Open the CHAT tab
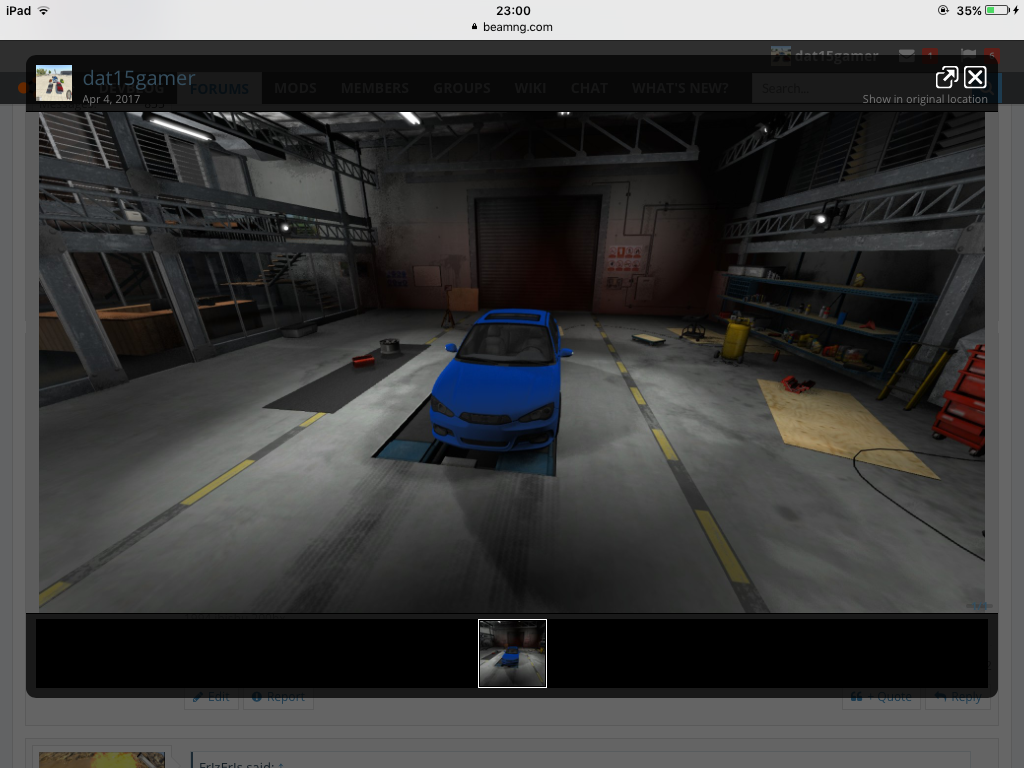 (589, 88)
